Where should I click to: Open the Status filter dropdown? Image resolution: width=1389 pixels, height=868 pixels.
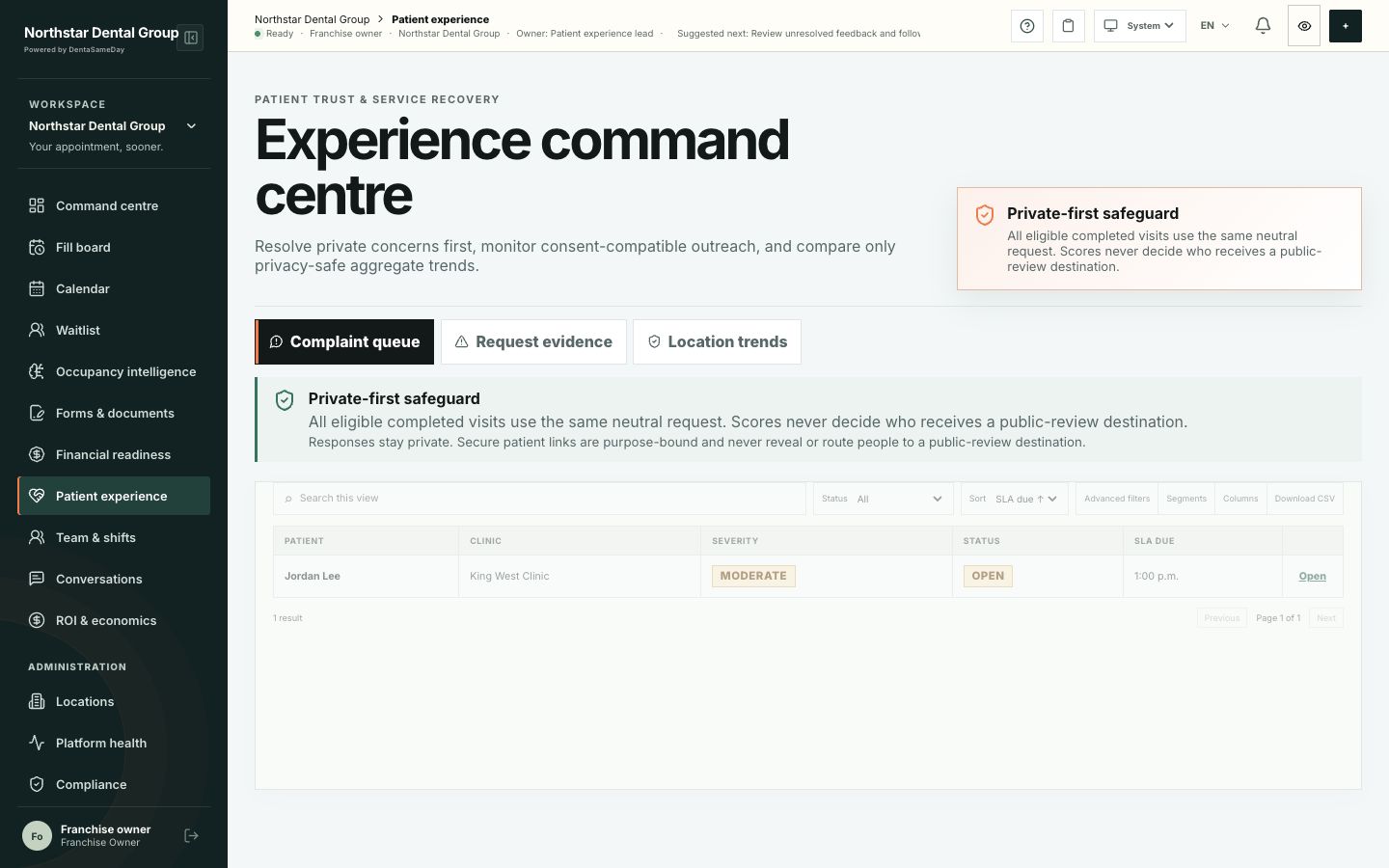[x=884, y=499]
